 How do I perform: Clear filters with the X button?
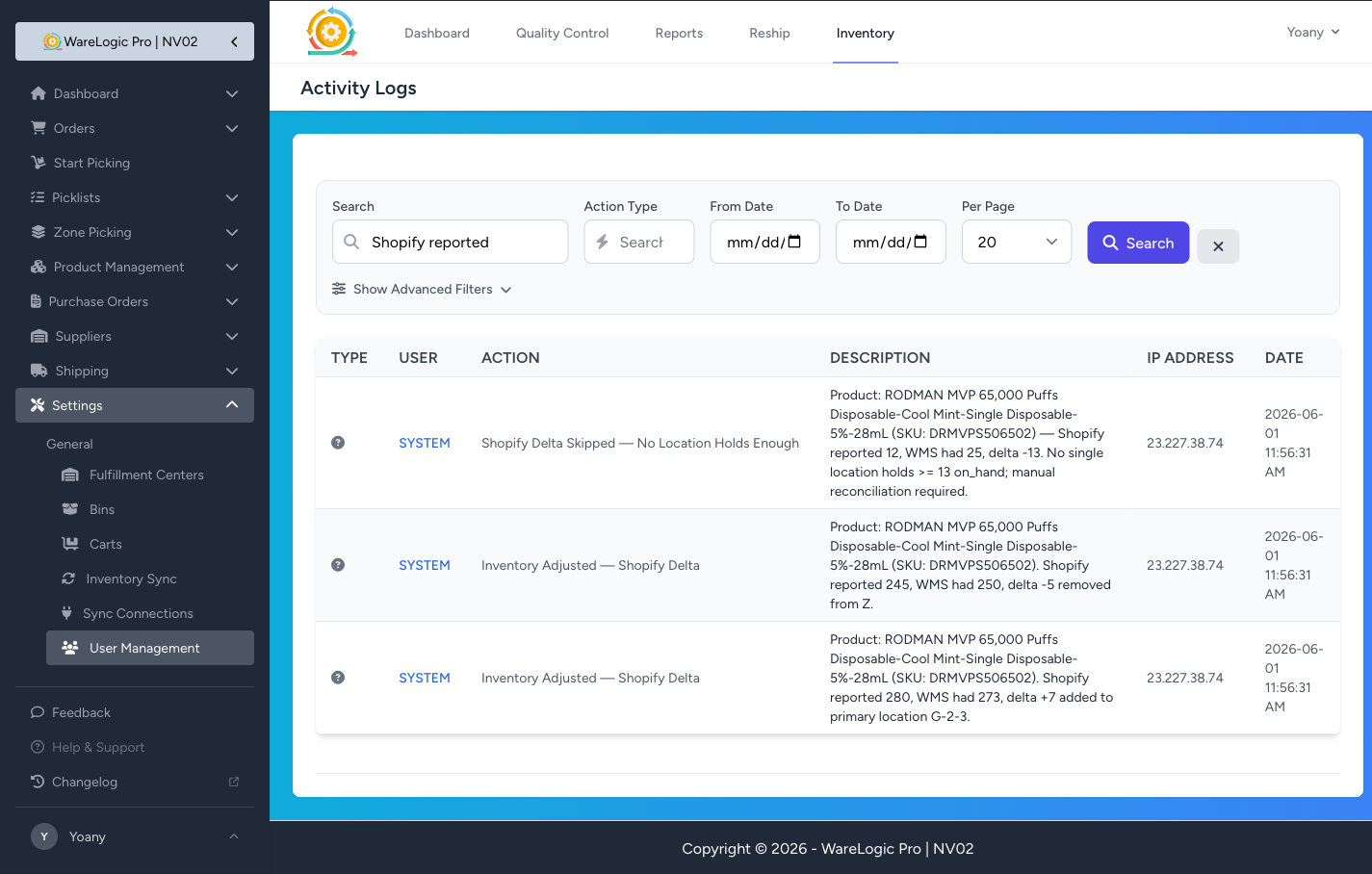pos(1218,246)
